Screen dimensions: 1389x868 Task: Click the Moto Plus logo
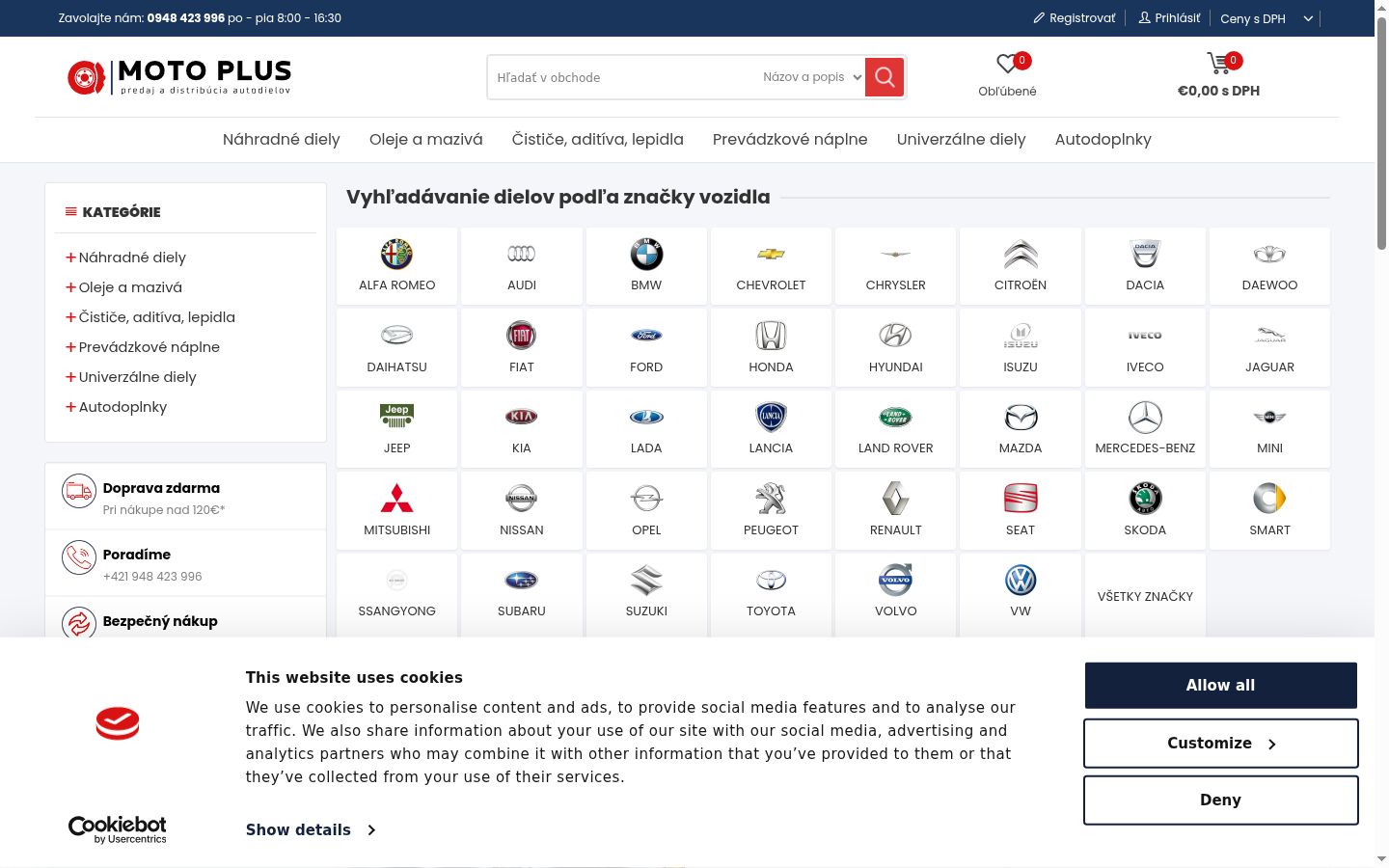coord(179,77)
